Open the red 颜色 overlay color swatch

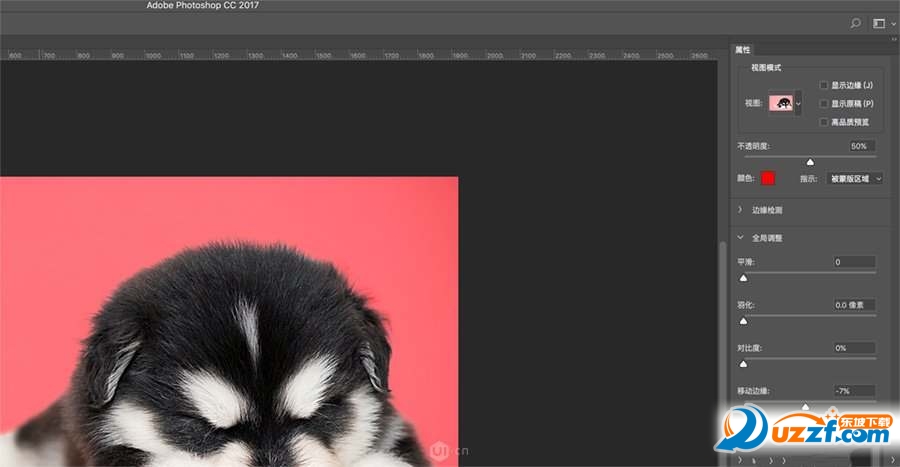(x=767, y=178)
